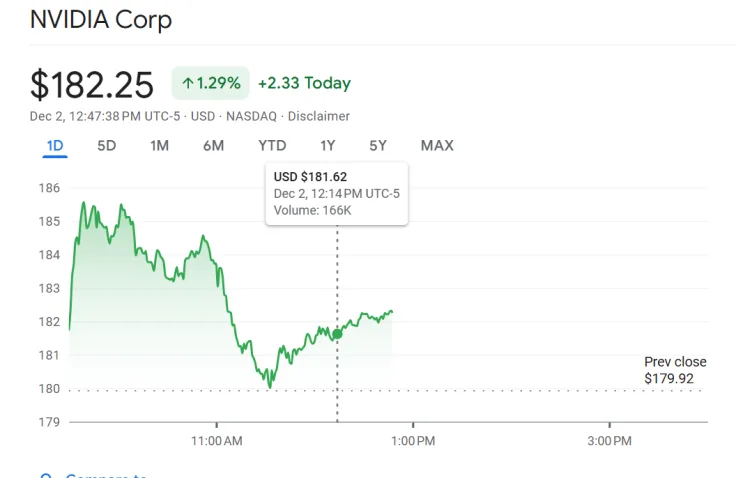The width and height of the screenshot is (736, 478).
Task: Select the 1D time range tab
Action: point(55,146)
